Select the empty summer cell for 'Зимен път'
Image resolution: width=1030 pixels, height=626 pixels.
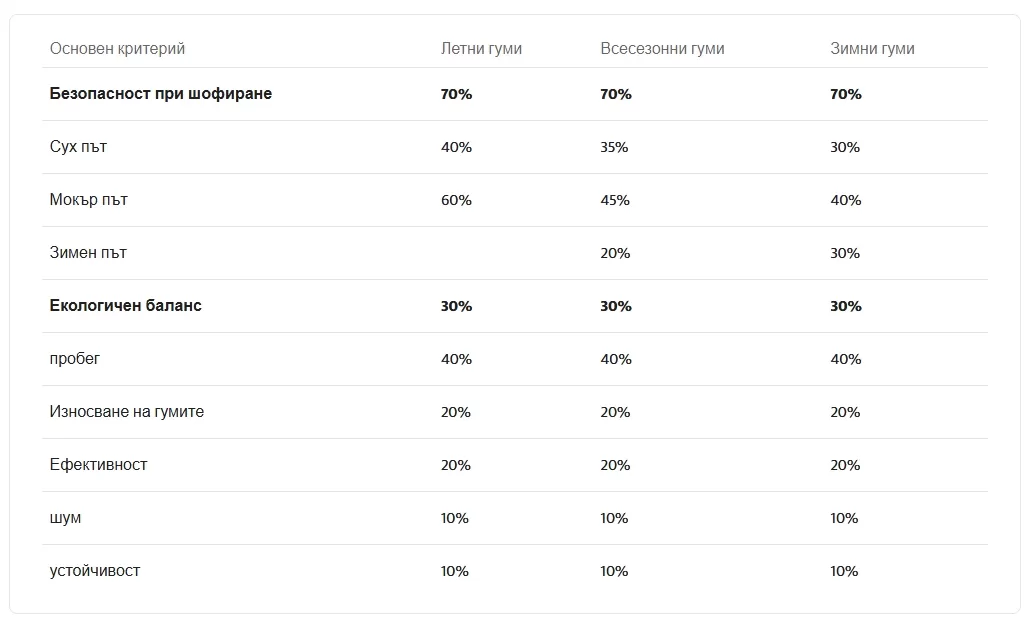coord(512,253)
